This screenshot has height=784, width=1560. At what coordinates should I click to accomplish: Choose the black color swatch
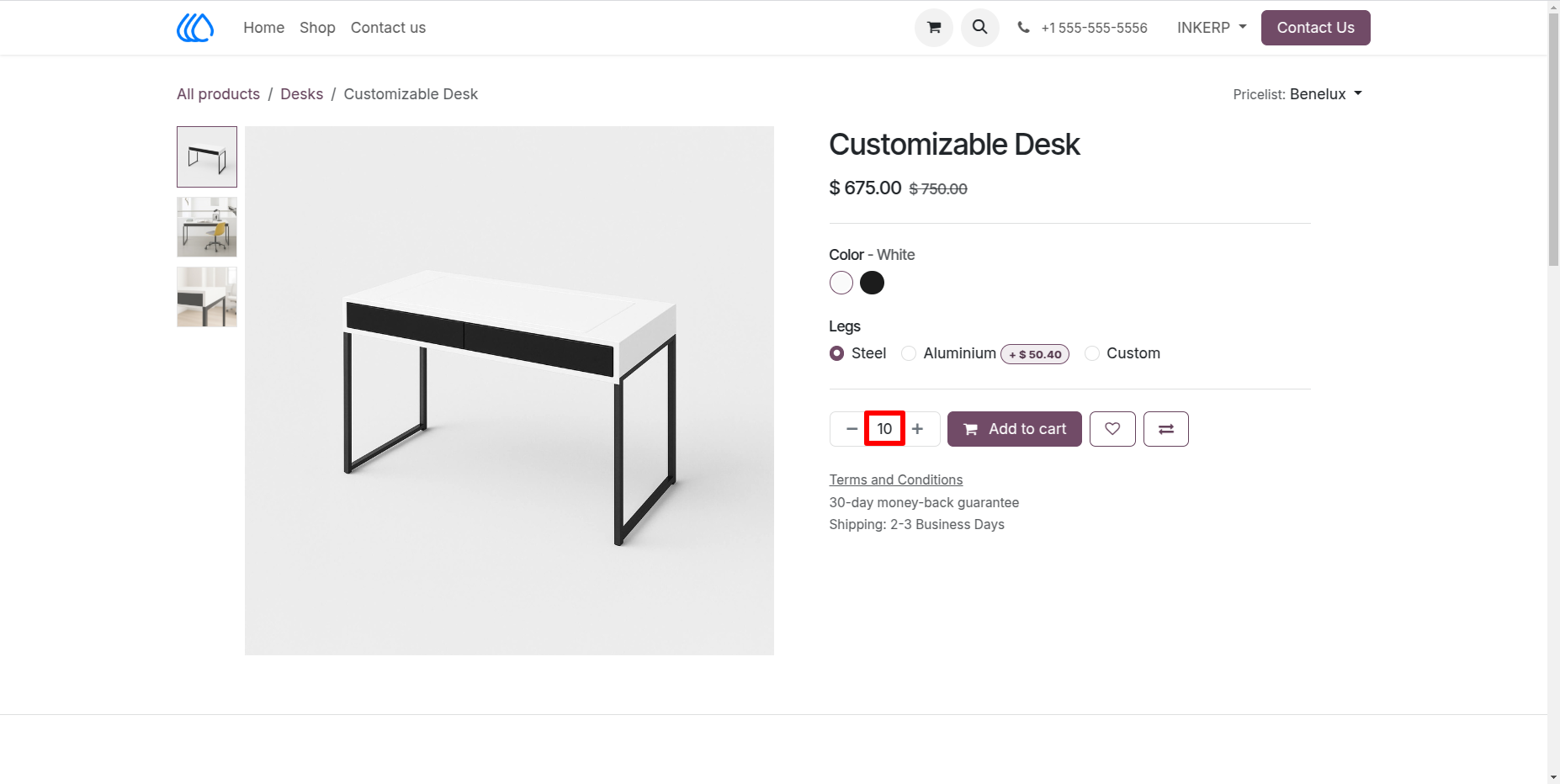(872, 283)
